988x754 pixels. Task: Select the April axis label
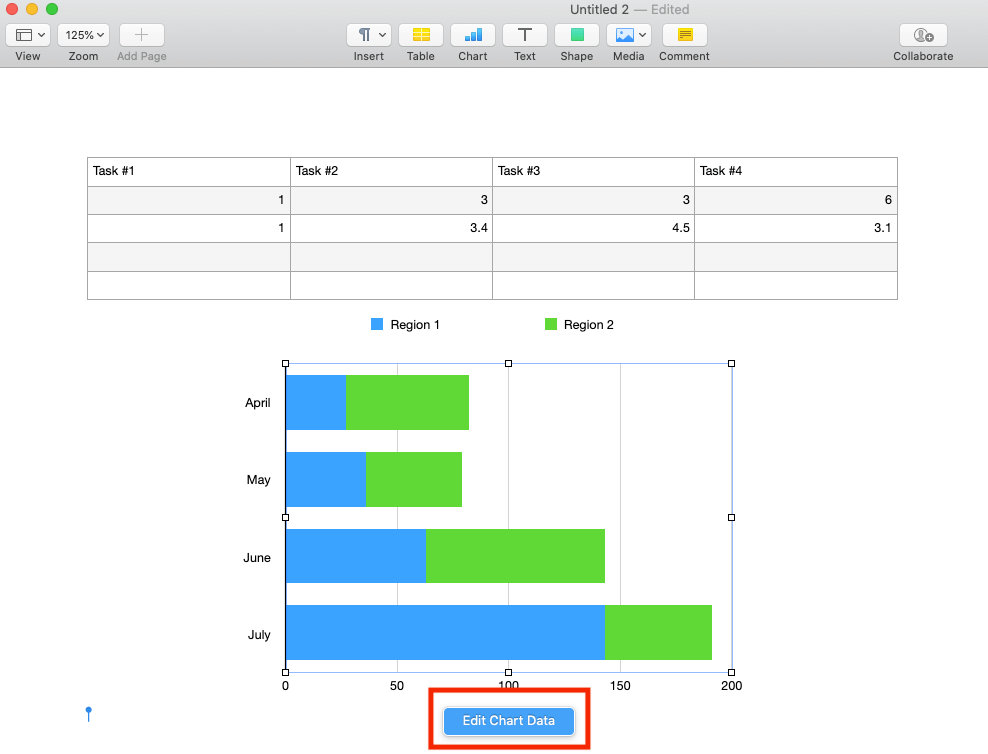[x=258, y=403]
